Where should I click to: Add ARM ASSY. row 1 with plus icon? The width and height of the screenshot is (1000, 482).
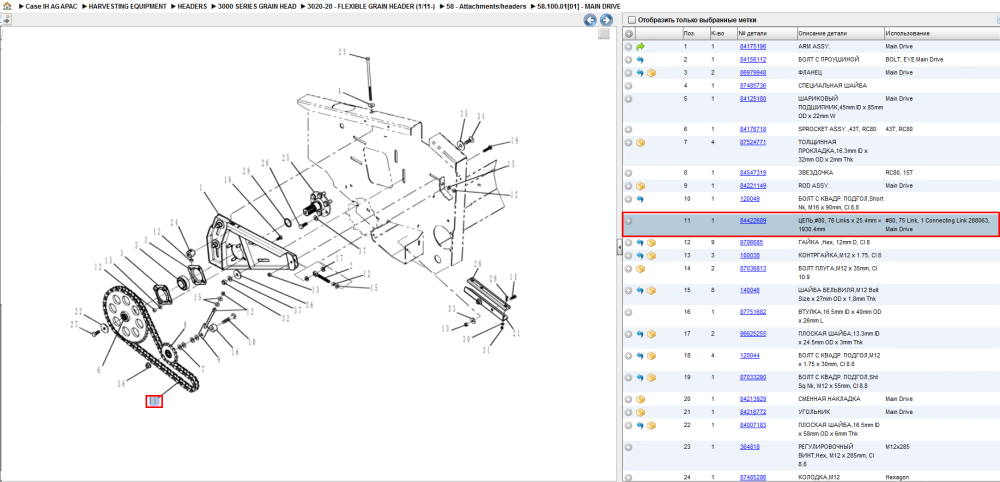pos(629,47)
